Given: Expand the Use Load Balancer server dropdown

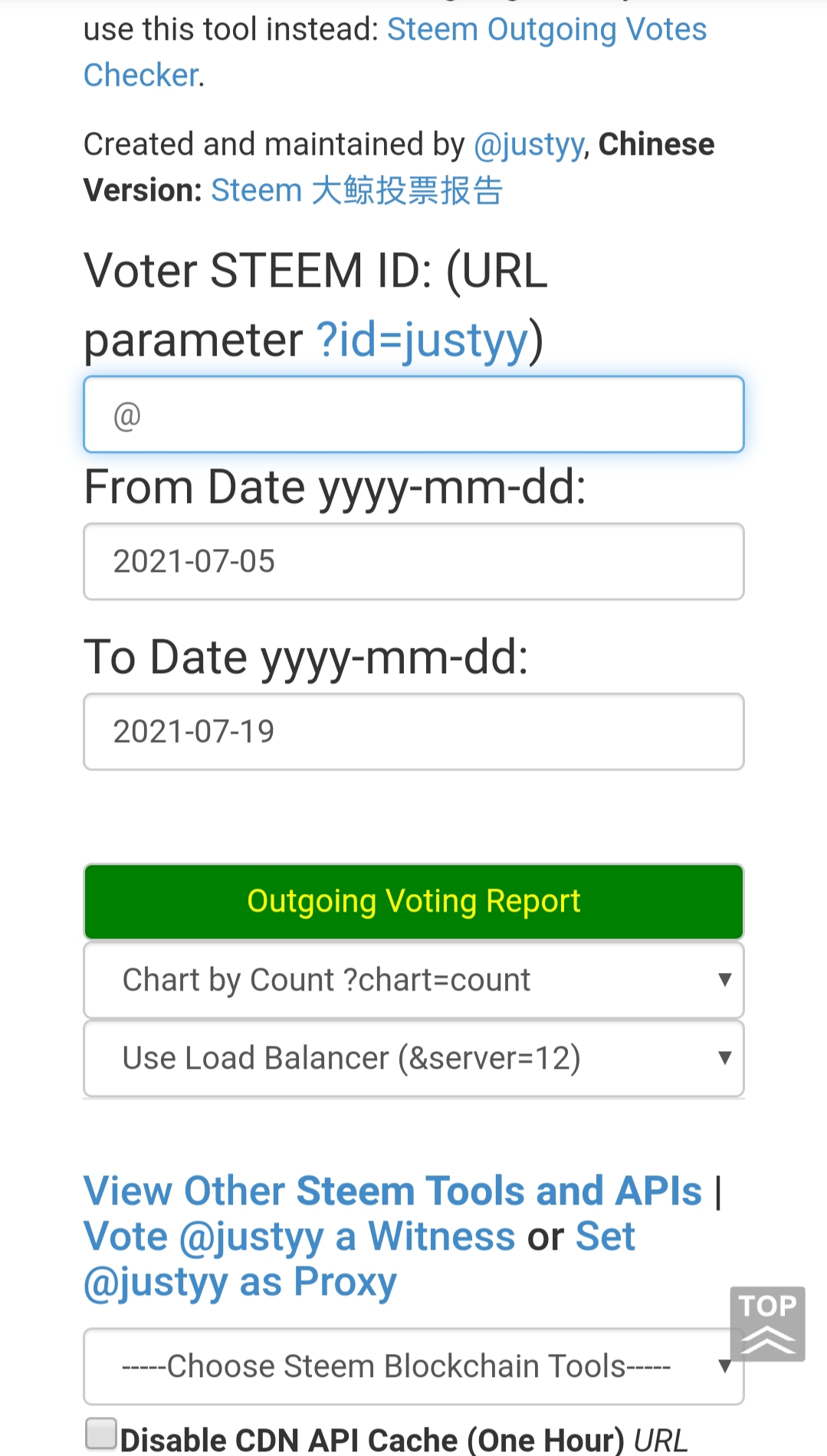Looking at the screenshot, I should click(412, 1058).
